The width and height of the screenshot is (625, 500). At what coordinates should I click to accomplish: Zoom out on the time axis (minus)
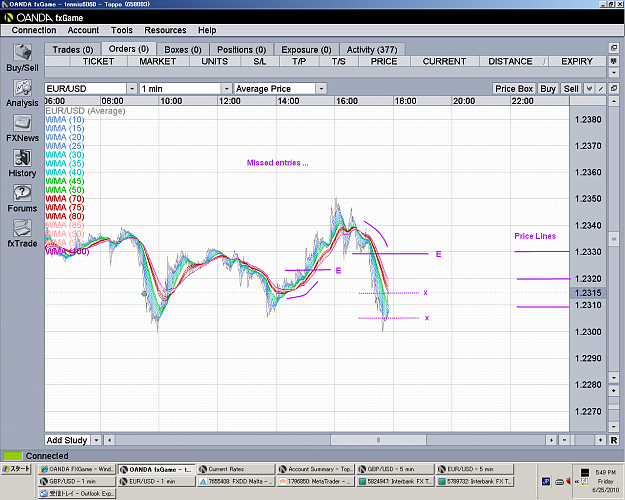(x=564, y=440)
